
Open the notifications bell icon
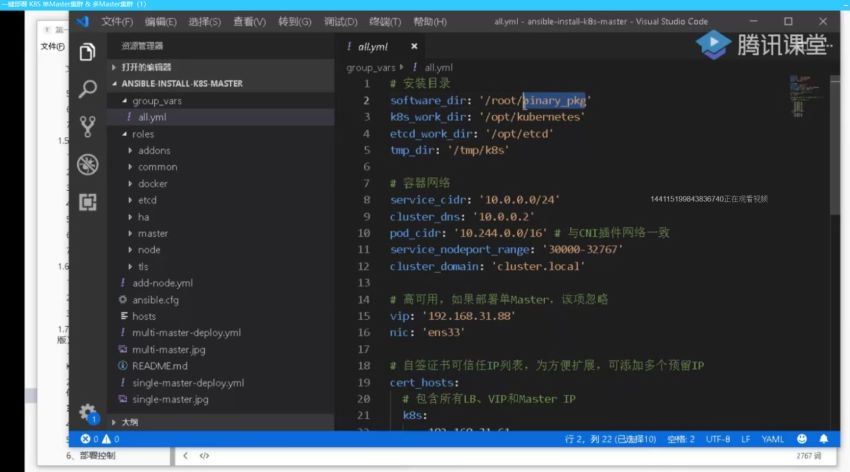(x=824, y=439)
